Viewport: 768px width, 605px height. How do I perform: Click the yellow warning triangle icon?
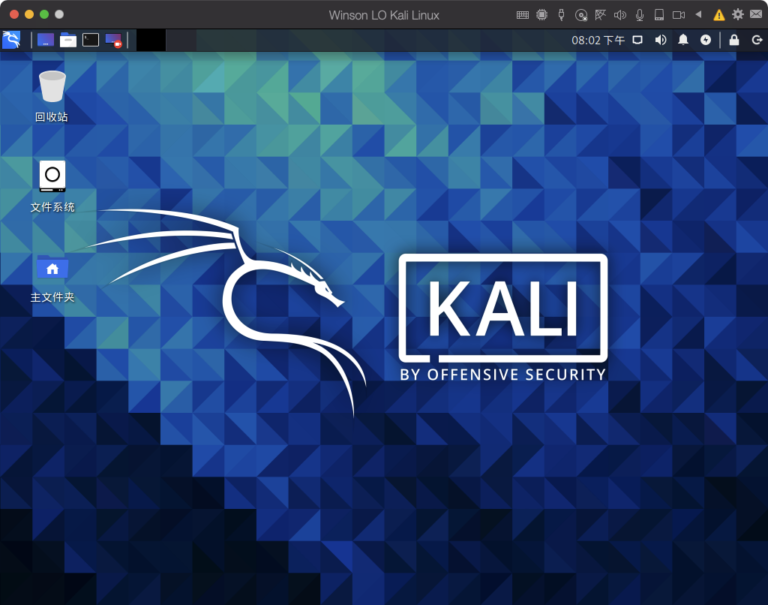point(719,15)
